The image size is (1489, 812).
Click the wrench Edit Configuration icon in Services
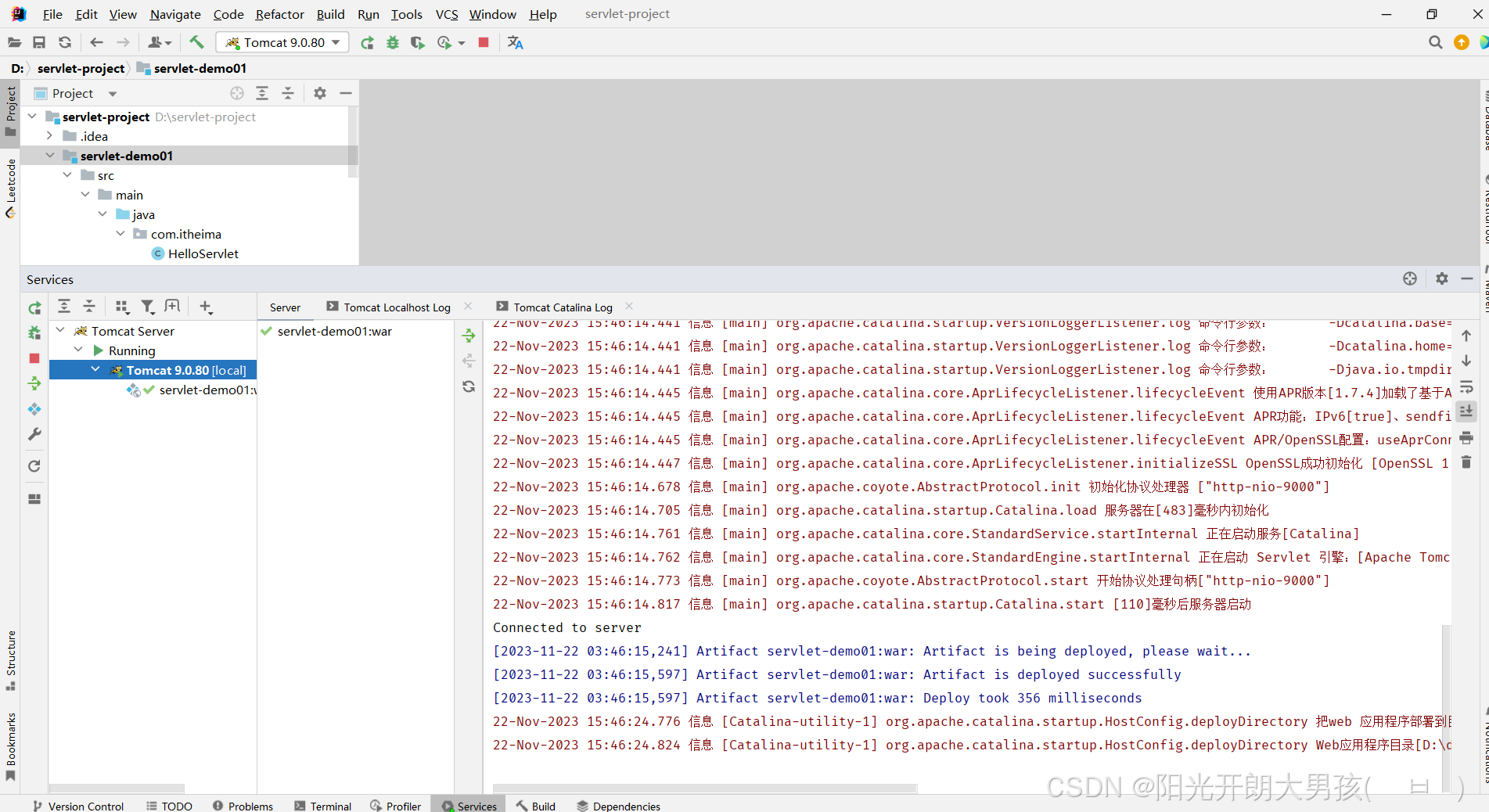click(x=34, y=434)
